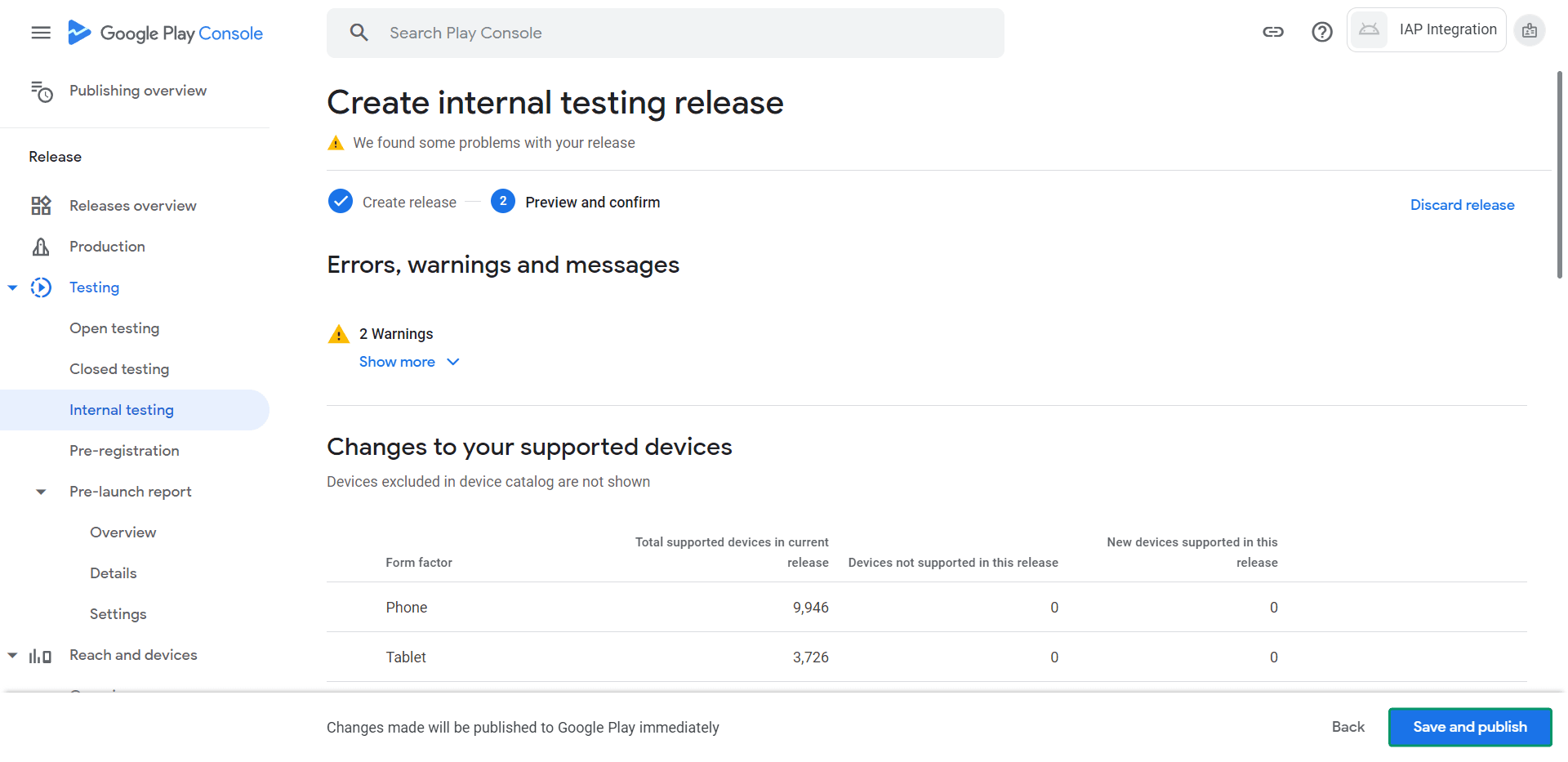Image resolution: width=1568 pixels, height=762 pixels.
Task: Click the Production rocket icon
Action: pos(41,247)
